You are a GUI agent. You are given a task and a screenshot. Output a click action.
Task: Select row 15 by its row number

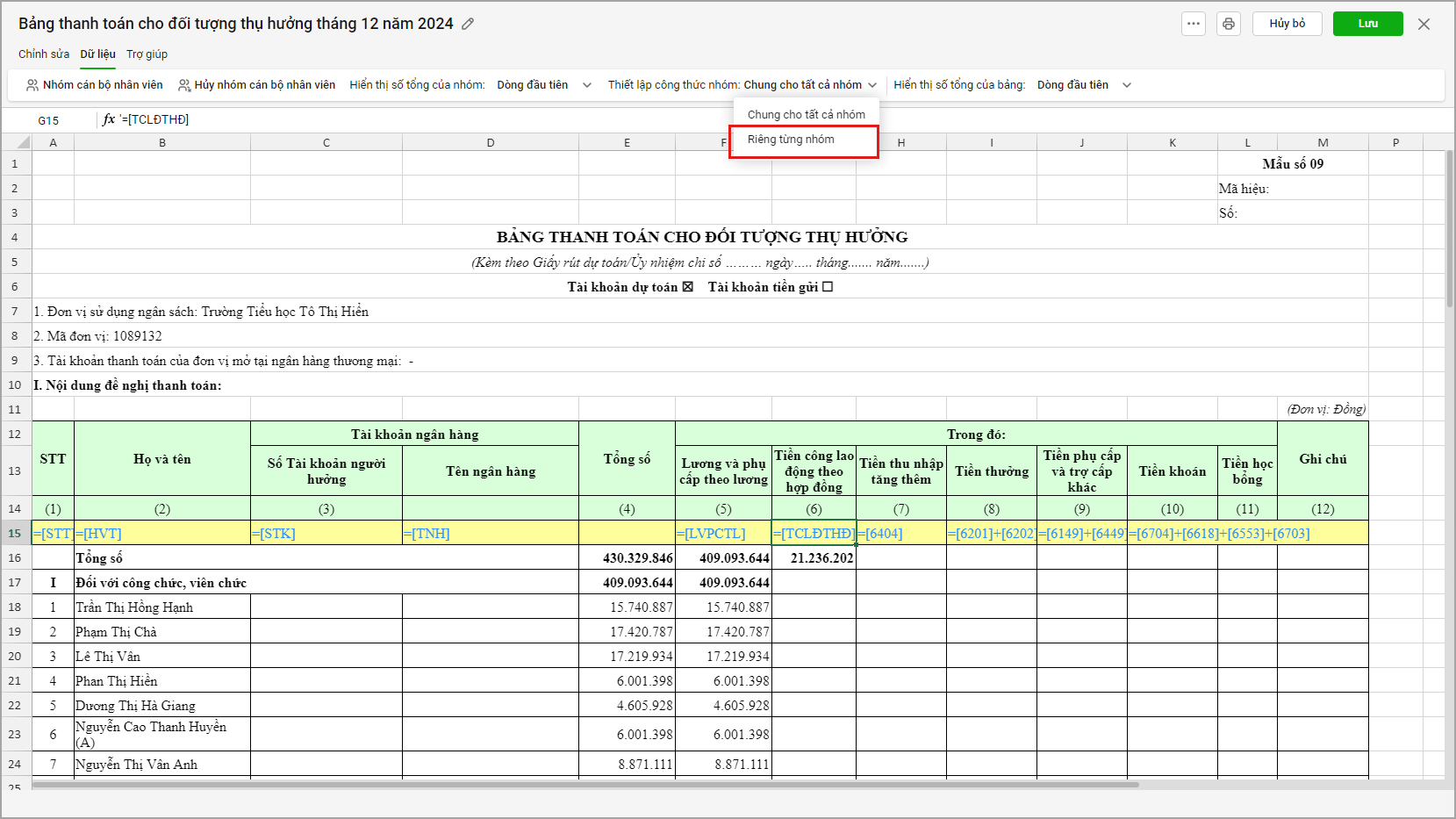[x=15, y=533]
